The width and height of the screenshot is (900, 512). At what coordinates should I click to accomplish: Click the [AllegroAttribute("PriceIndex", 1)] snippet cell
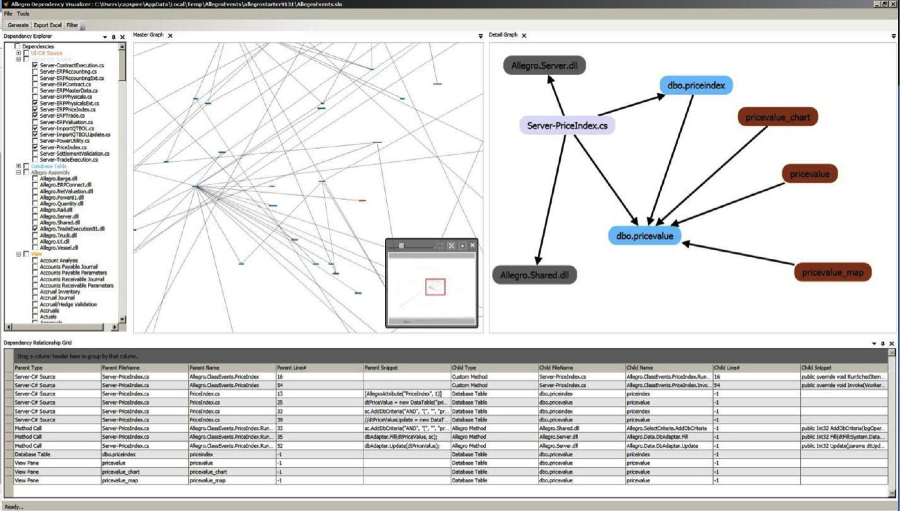[x=406, y=394]
